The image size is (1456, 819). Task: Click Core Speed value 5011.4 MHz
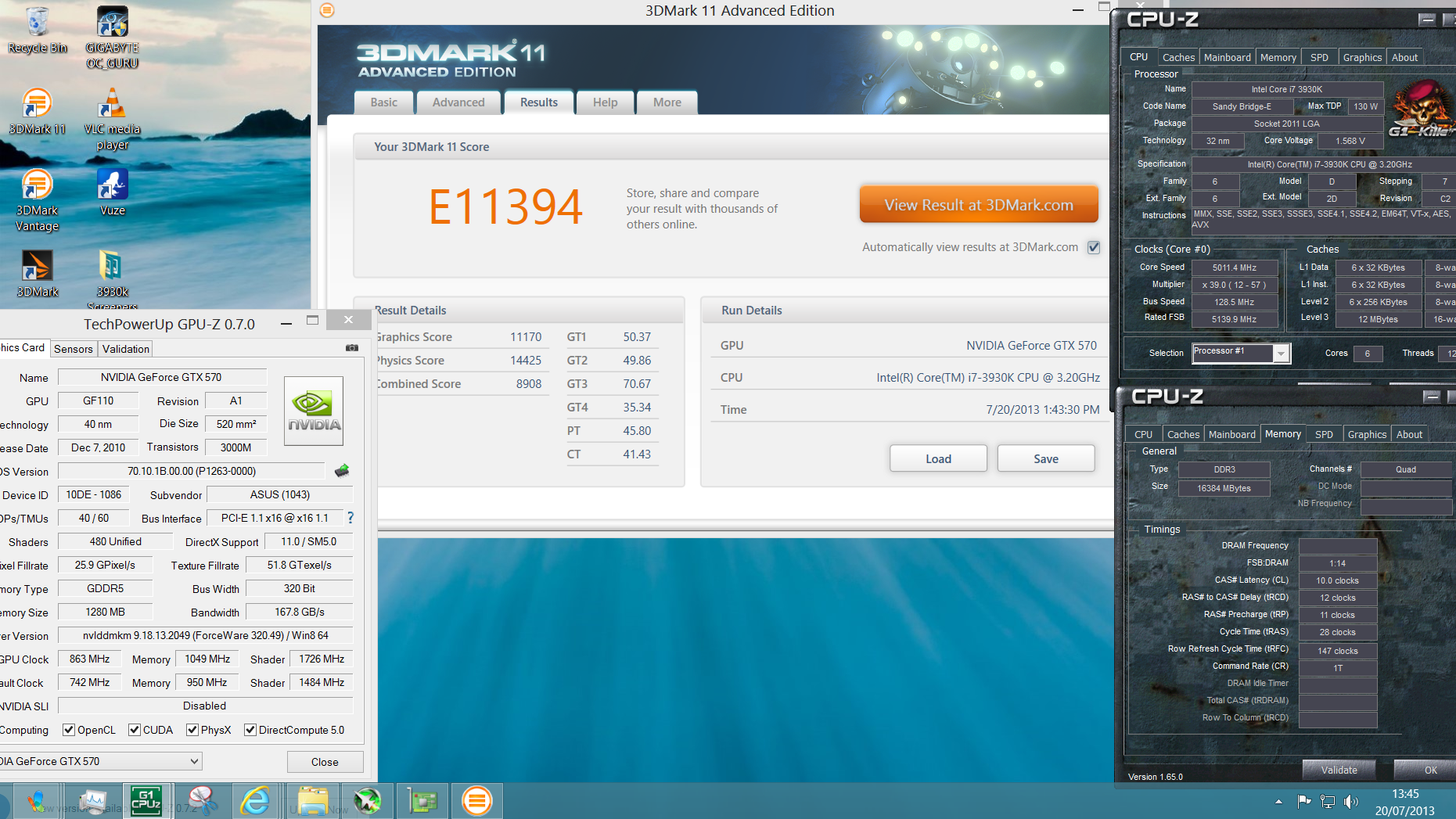pyautogui.click(x=1235, y=268)
